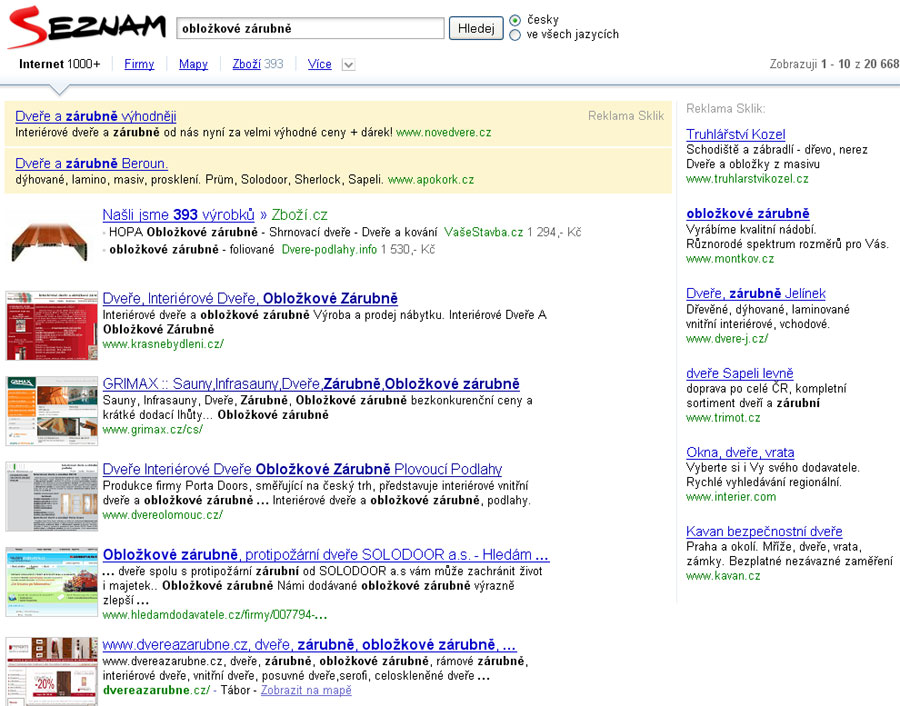The width and height of the screenshot is (900, 706).
Task: Visit www.novedvere.cz ad URL
Action: click(444, 133)
